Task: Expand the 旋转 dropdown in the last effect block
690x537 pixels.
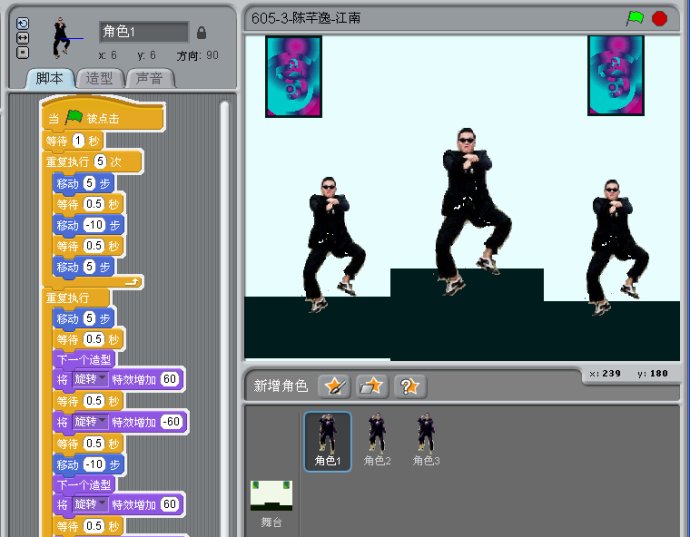Action: 92,505
